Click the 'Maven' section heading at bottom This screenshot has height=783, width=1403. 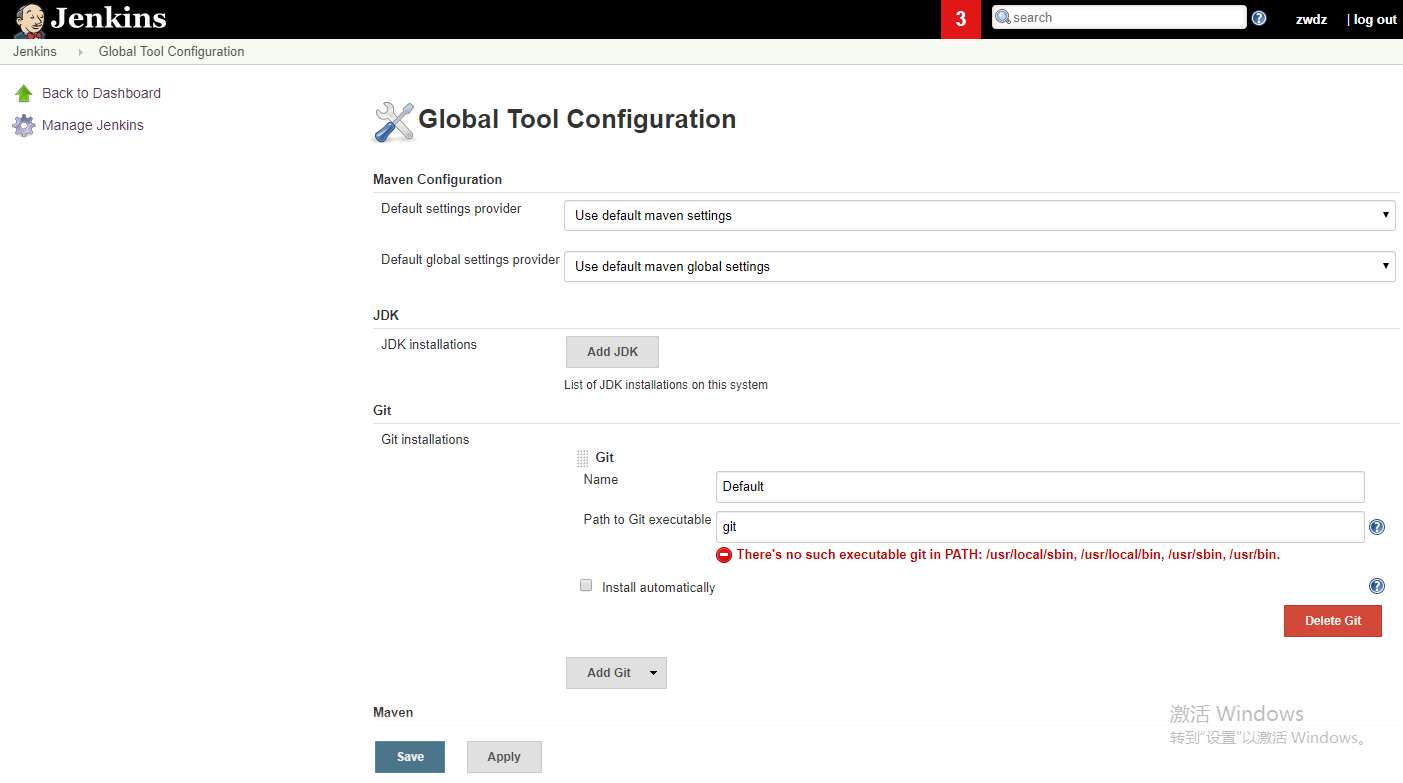[x=393, y=713]
